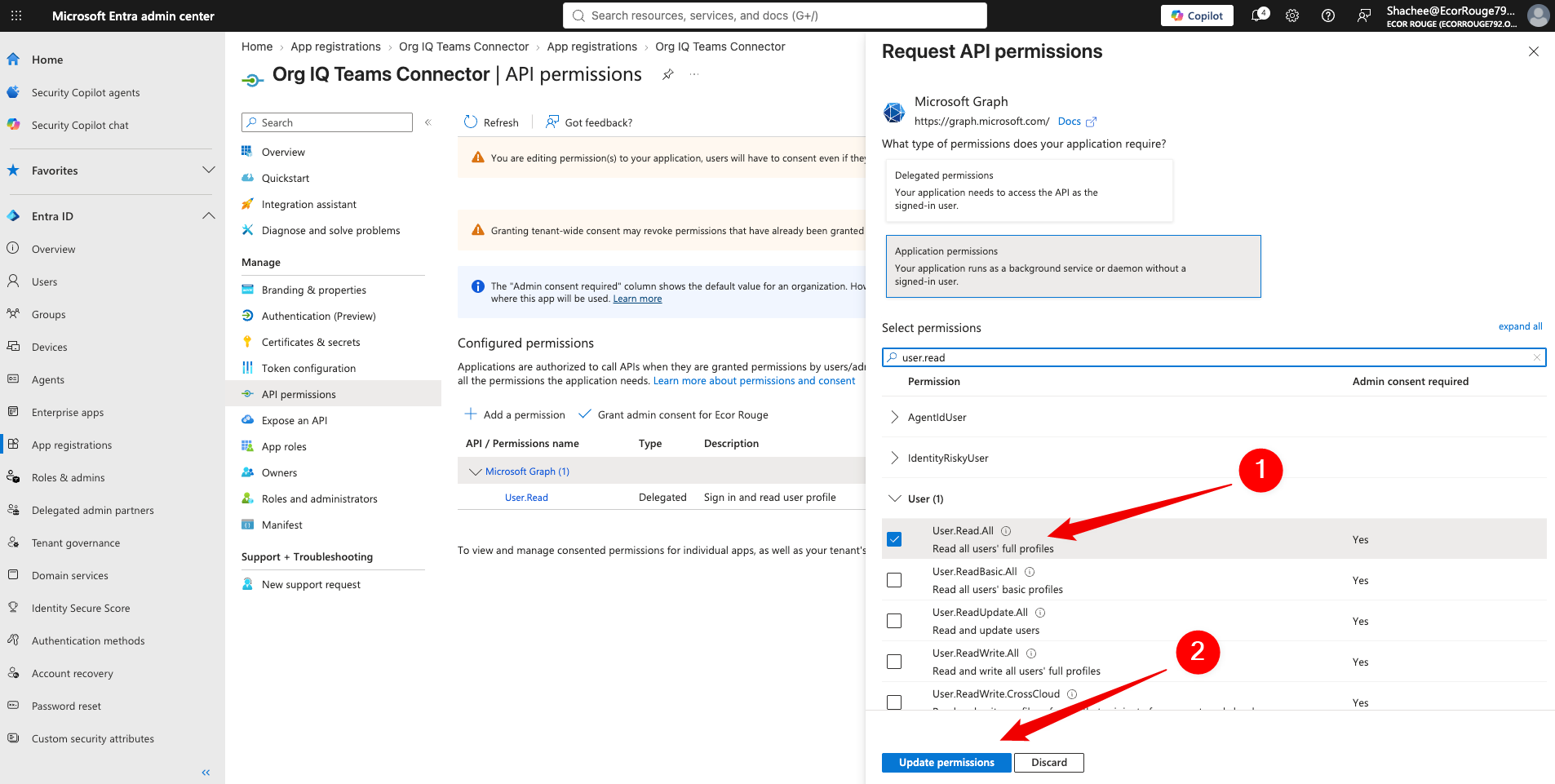Click the Security Copilot chat icon
Screen dimensions: 1555x784
13,125
